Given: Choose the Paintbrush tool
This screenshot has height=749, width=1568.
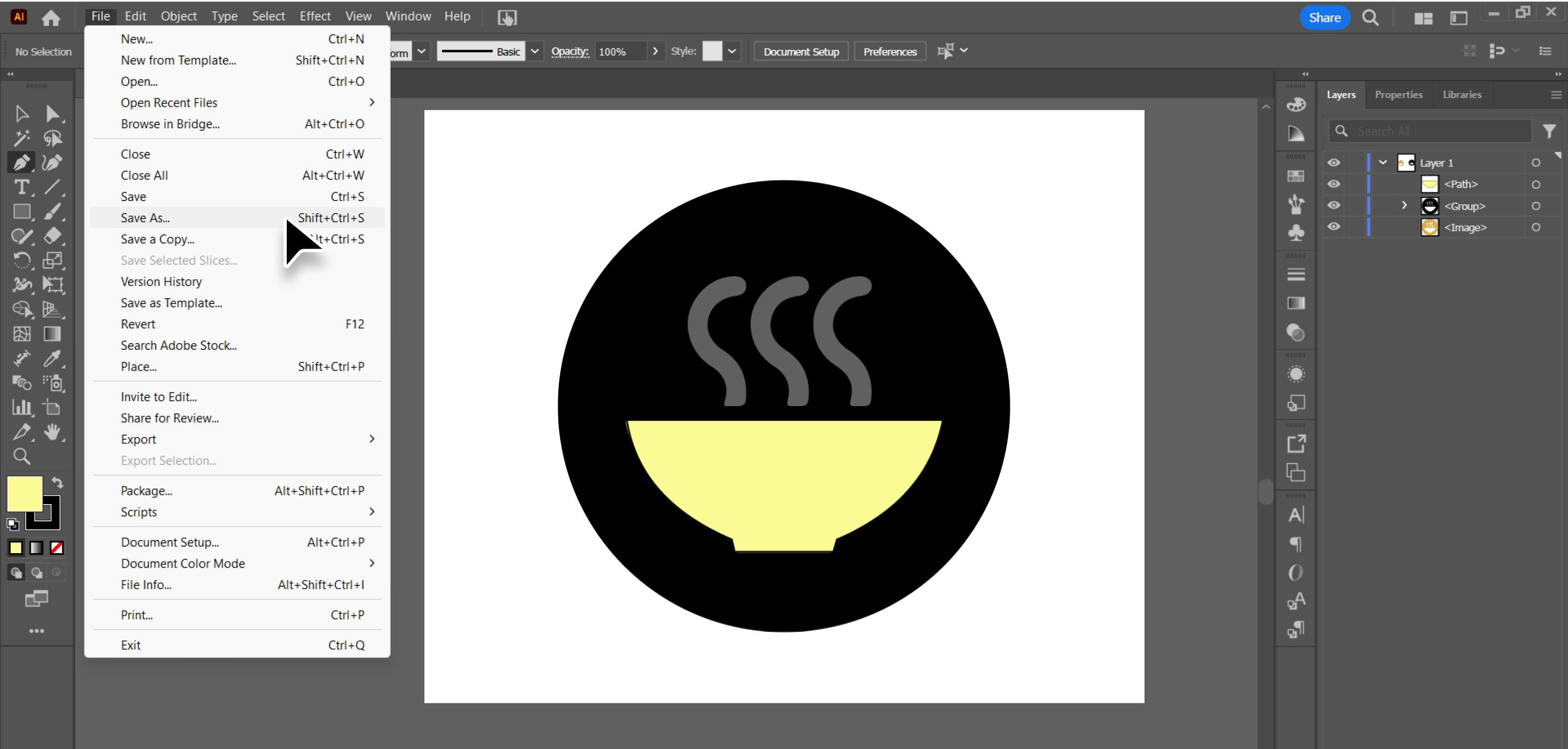Looking at the screenshot, I should click(52, 212).
